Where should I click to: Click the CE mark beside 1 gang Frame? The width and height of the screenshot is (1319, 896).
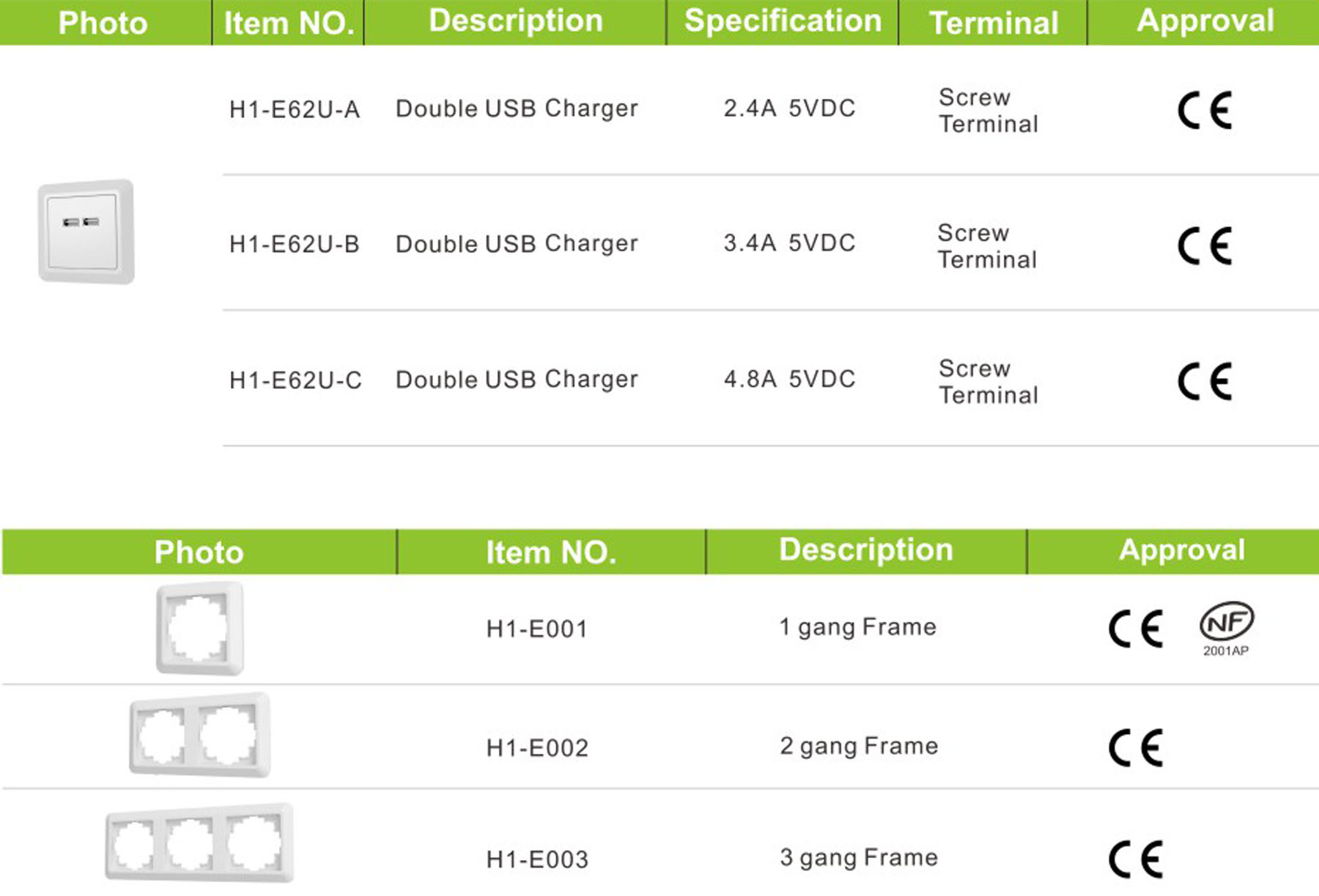(x=1136, y=629)
